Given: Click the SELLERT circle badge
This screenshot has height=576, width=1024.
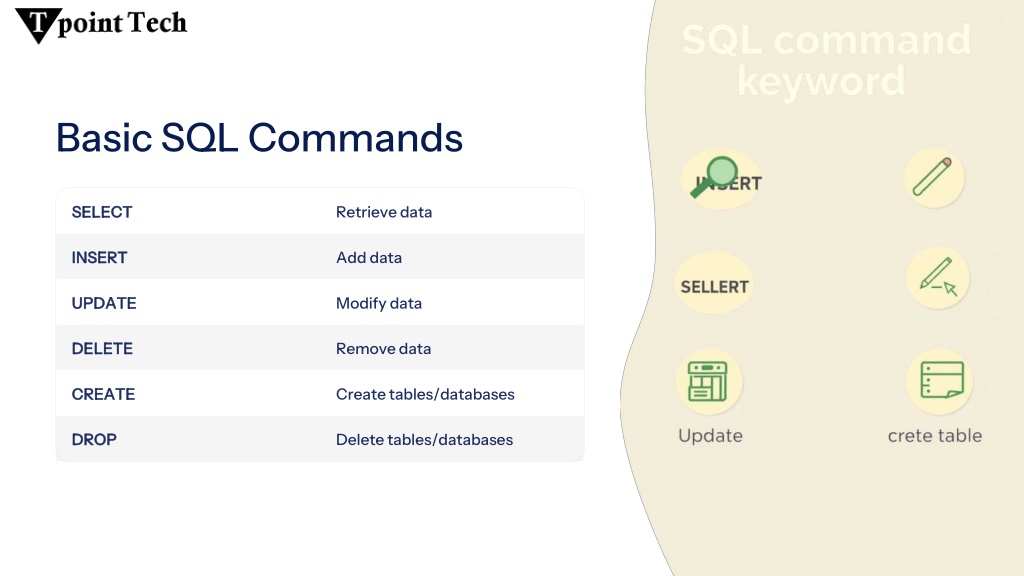Looking at the screenshot, I should (714, 285).
